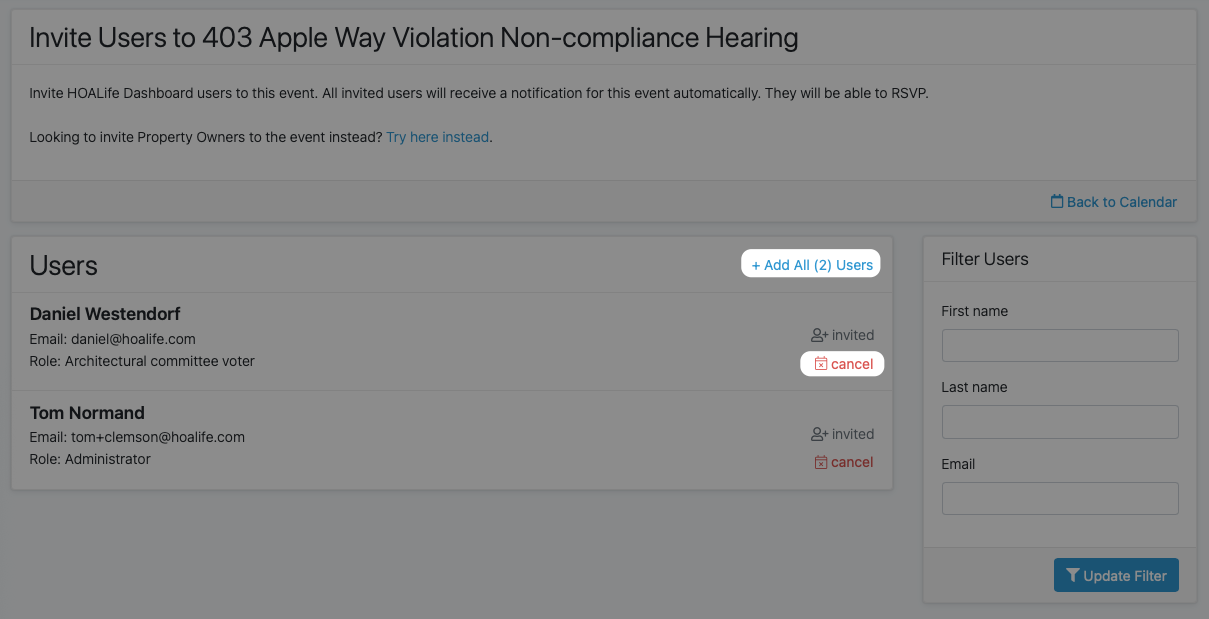Click the Try here instead link
This screenshot has height=619, width=1209.
pos(438,137)
